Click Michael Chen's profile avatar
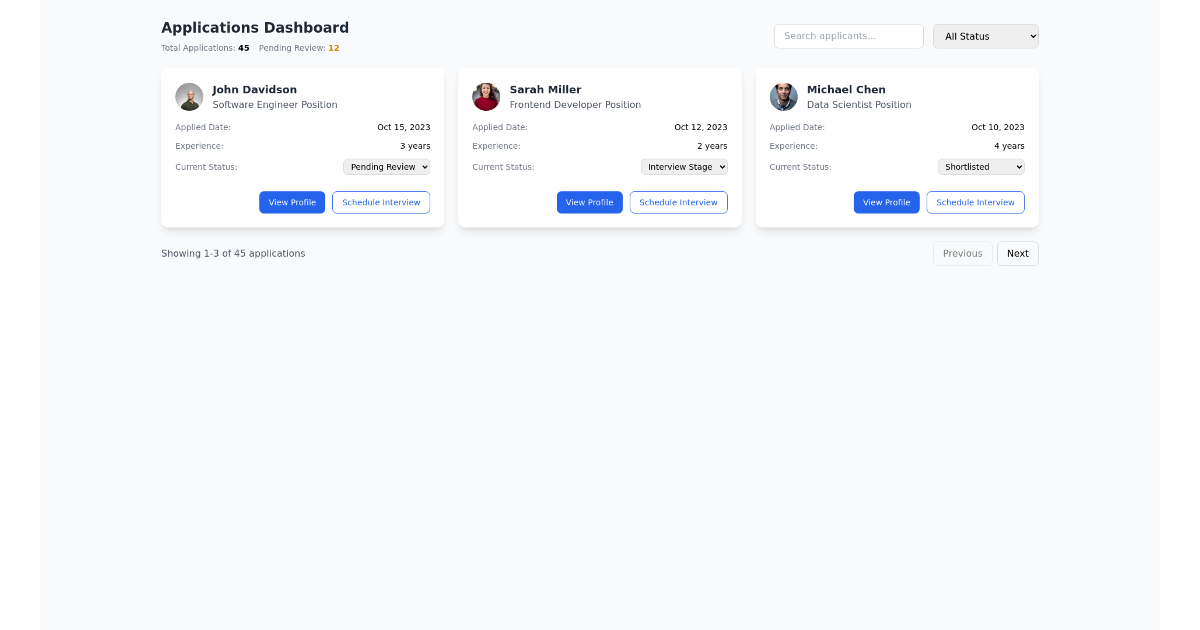This screenshot has width=1200, height=630. pos(784,96)
